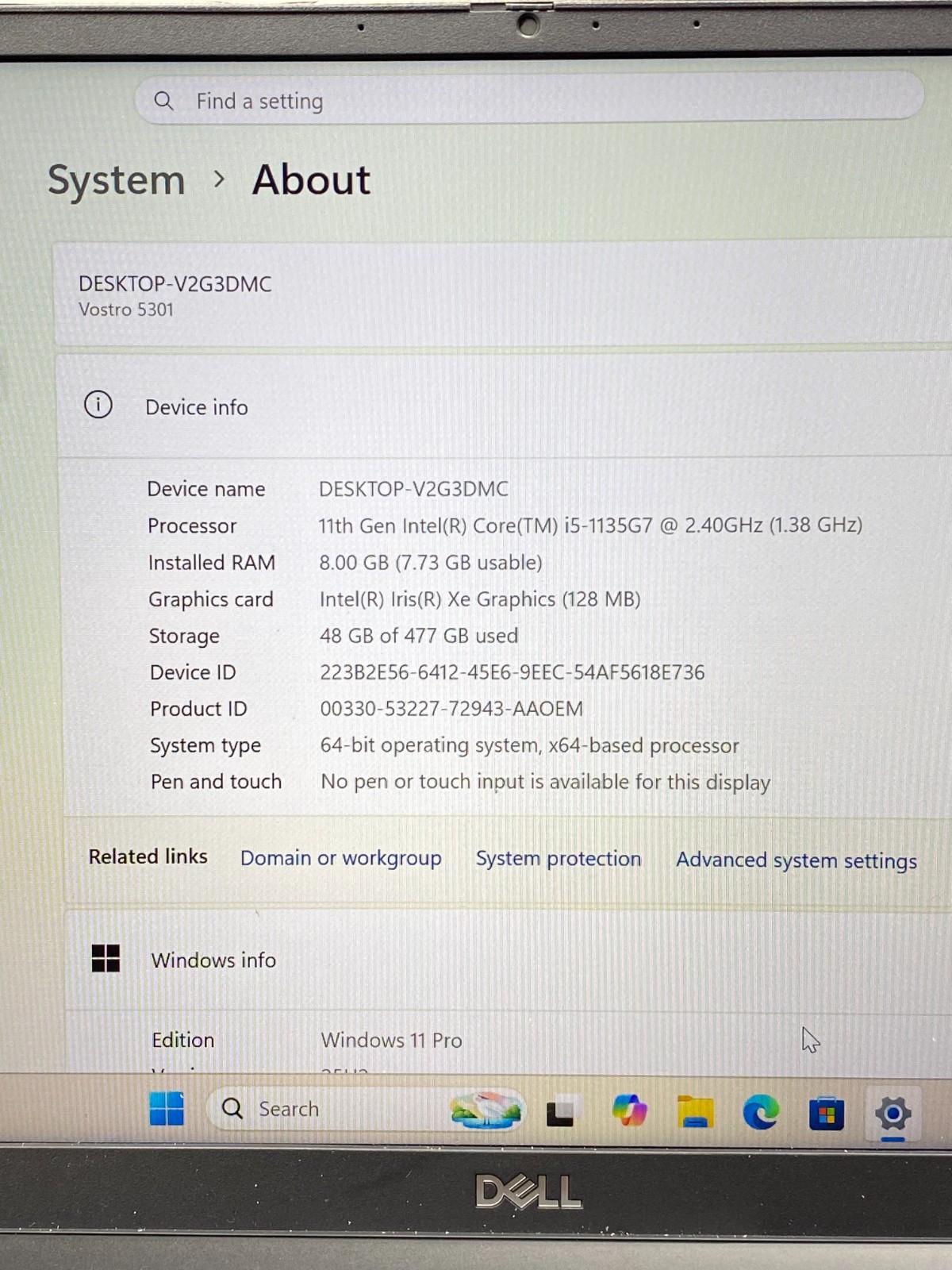Select the Intel Iris Xe Graphics value

tap(480, 599)
